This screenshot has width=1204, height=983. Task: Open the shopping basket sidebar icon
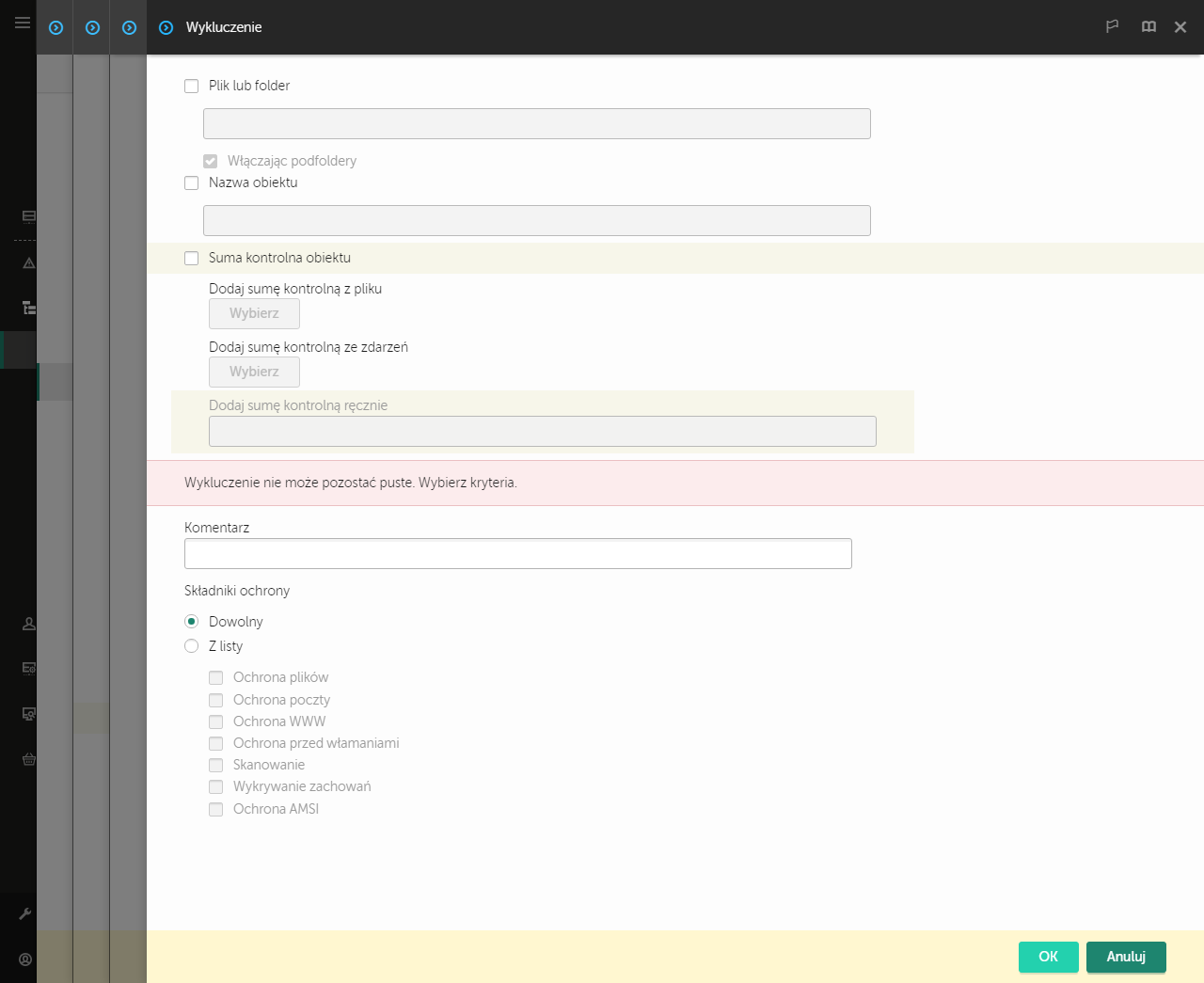[29, 759]
